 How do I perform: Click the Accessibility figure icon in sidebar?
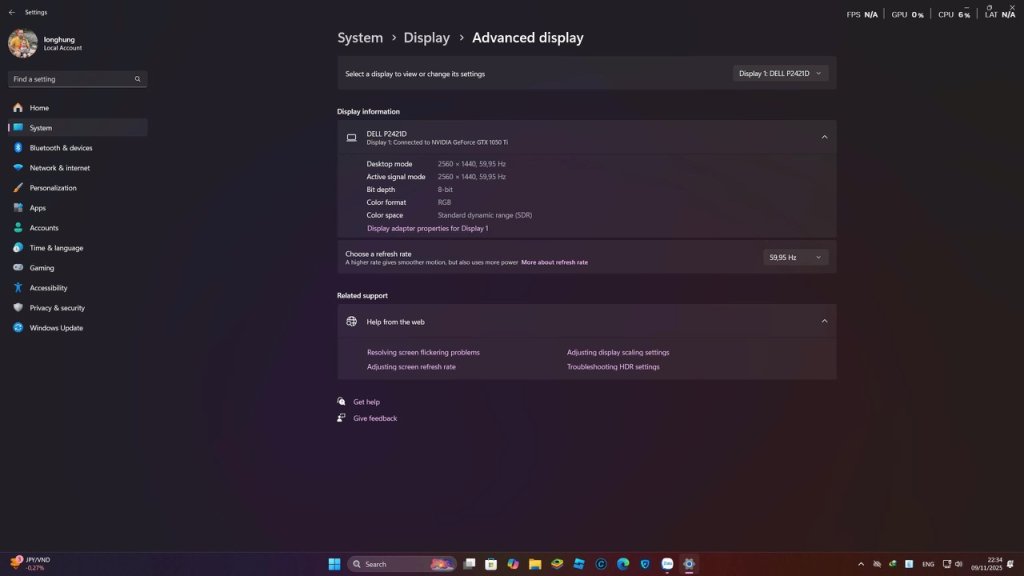coord(18,288)
